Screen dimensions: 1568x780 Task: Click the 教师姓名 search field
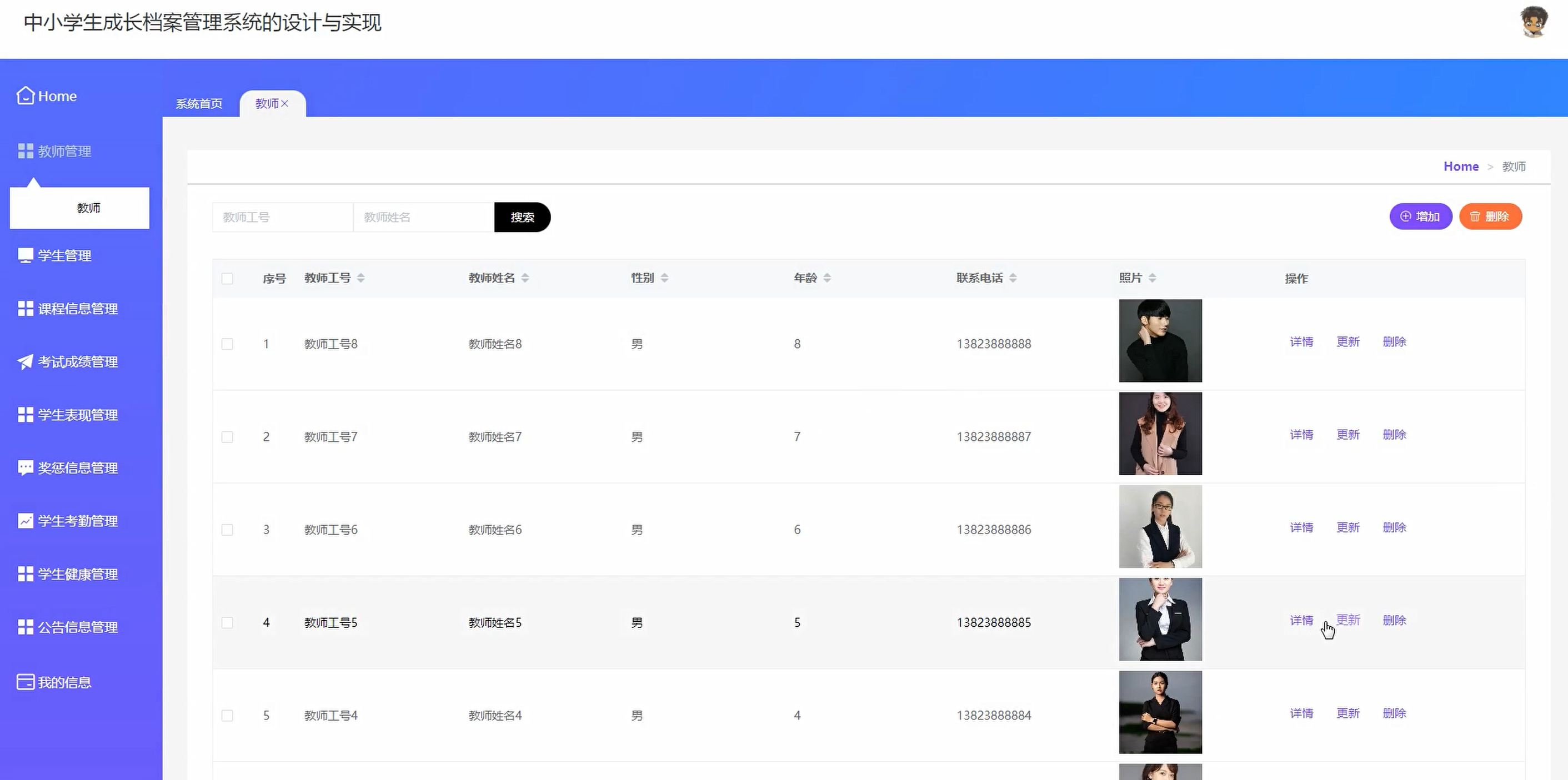tap(424, 217)
